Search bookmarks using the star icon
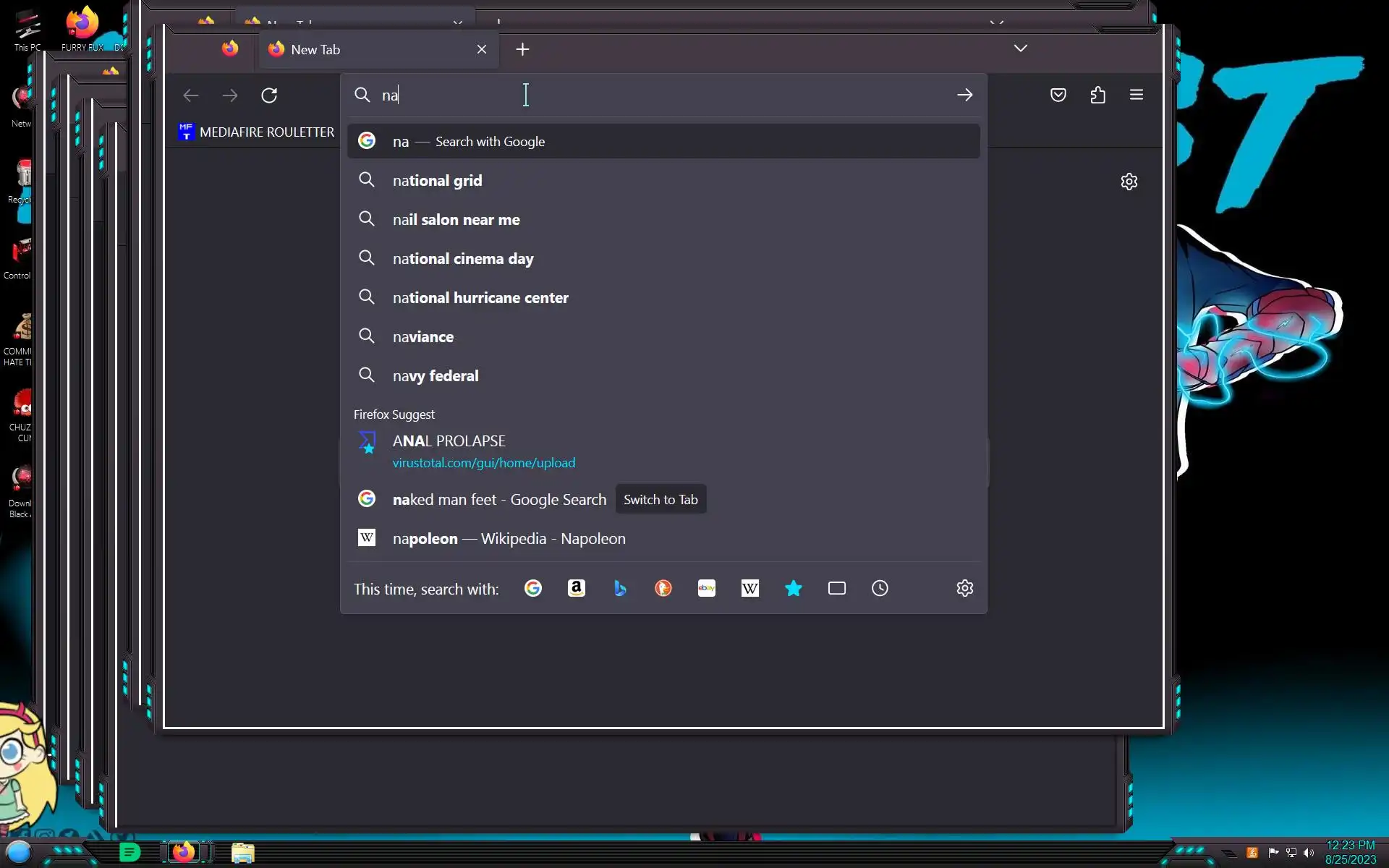Viewport: 1389px width, 868px height. (x=793, y=588)
